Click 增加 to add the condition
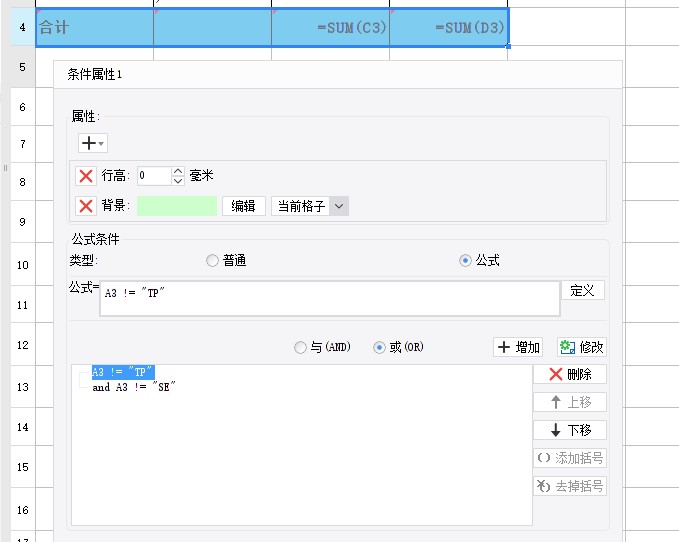The width and height of the screenshot is (679, 542). (518, 348)
